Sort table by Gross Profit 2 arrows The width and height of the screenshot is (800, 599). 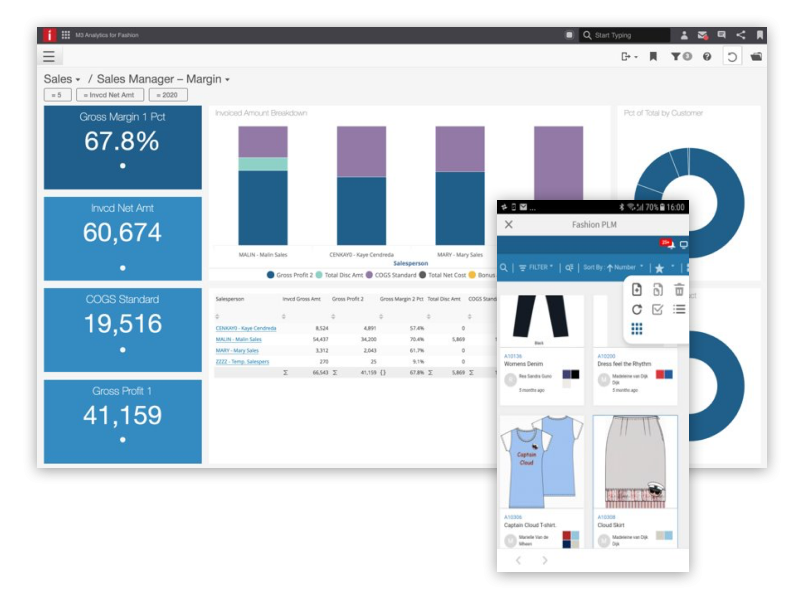[333, 317]
